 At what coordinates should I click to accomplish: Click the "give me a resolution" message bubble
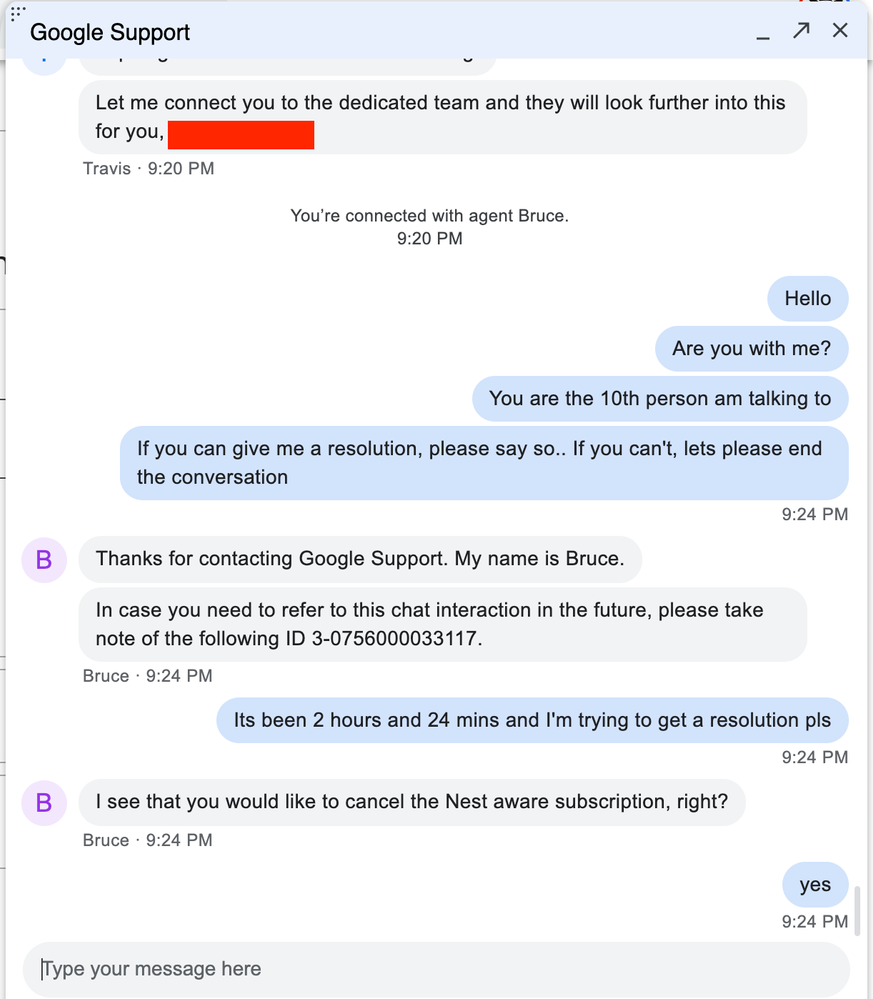[484, 463]
